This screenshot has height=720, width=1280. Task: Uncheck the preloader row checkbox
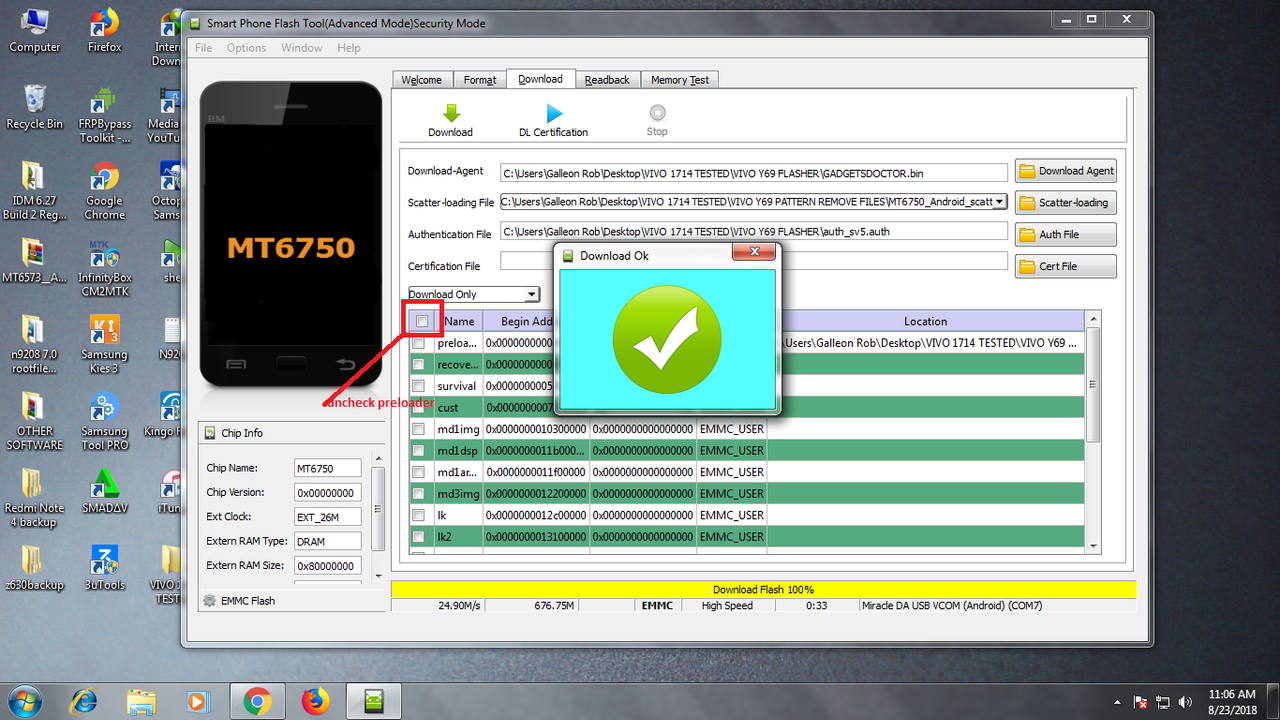click(x=418, y=343)
